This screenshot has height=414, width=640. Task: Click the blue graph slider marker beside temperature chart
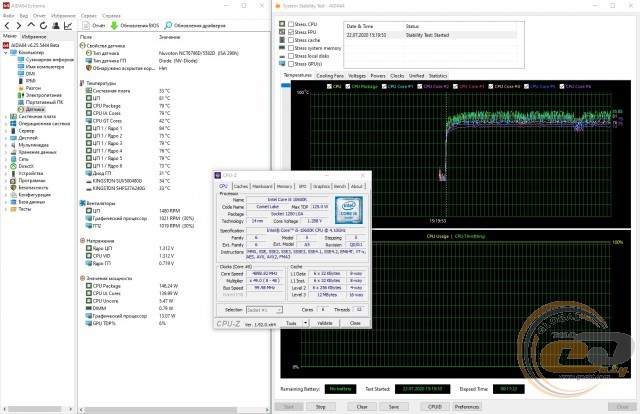coord(286,85)
